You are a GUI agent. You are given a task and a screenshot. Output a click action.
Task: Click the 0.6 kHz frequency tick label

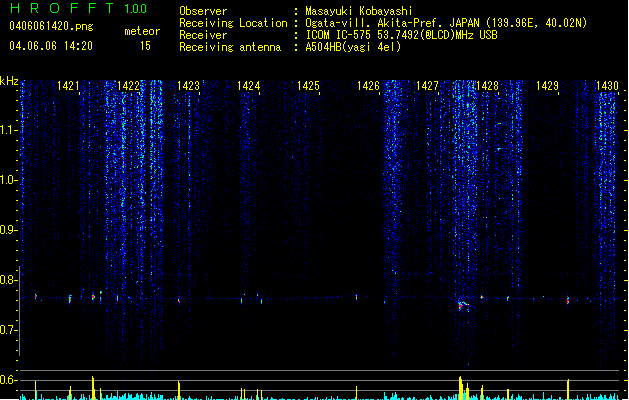tap(8, 380)
